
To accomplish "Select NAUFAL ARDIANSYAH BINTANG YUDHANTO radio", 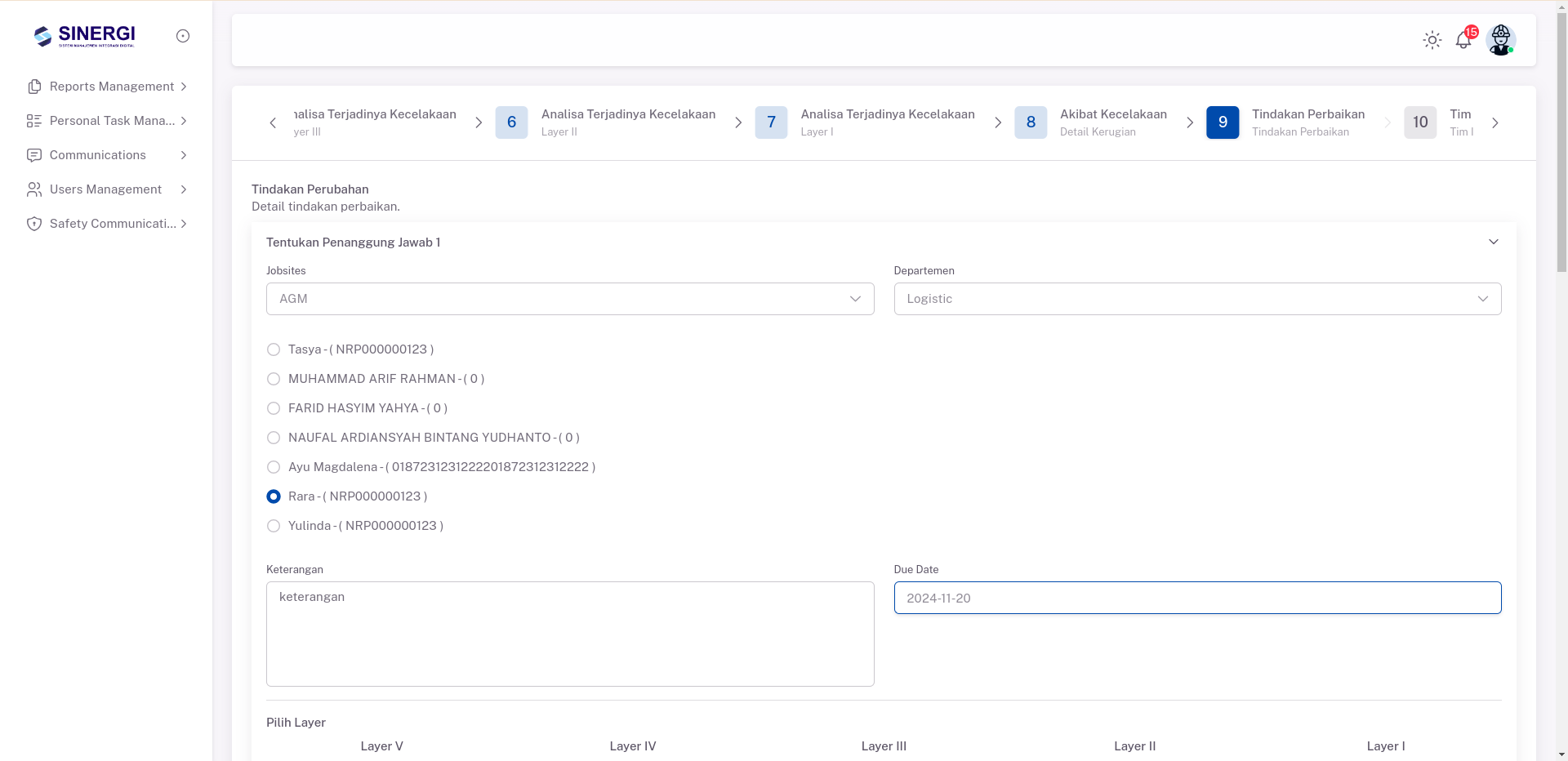I will tap(274, 438).
